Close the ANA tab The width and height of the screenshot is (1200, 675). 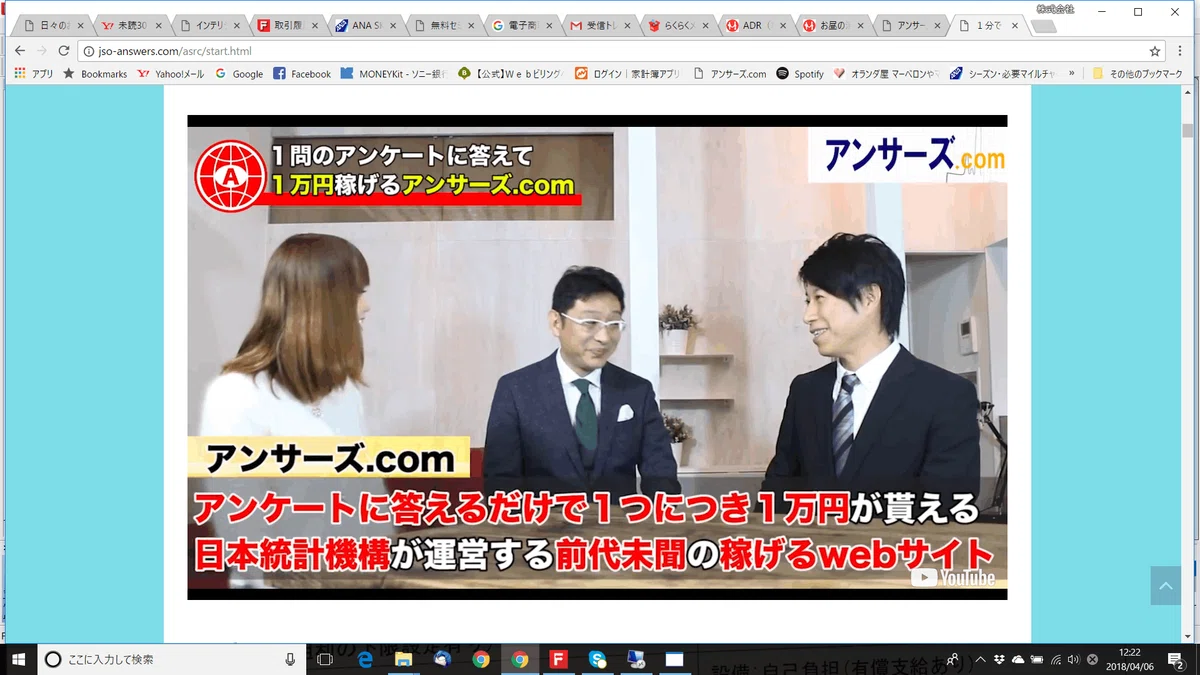393,25
